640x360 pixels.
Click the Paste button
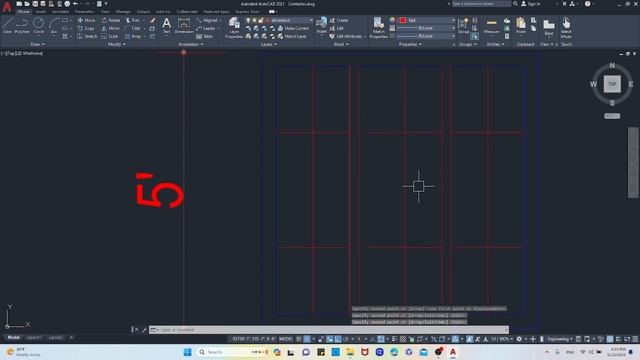521,26
